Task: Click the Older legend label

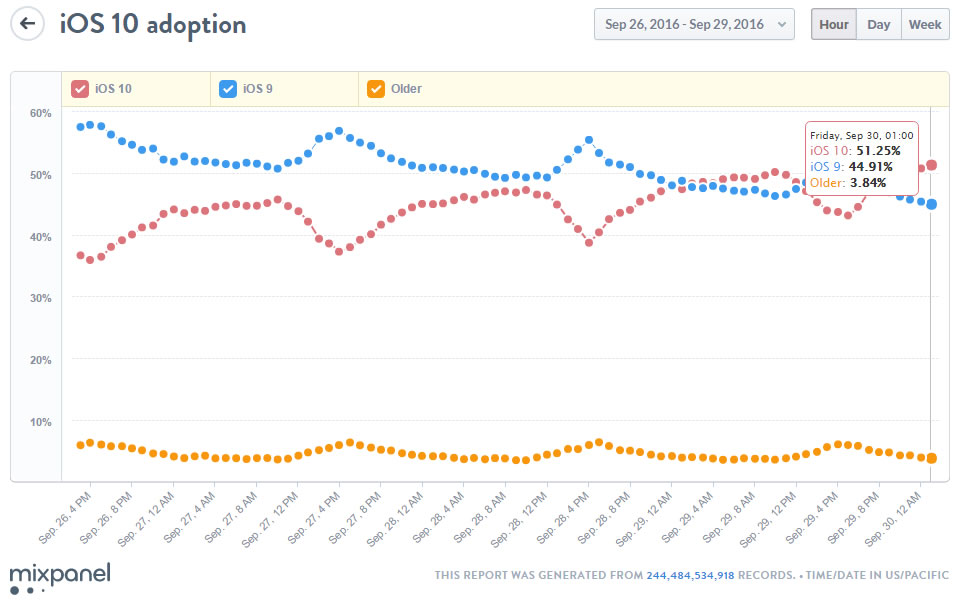Action: 407,89
